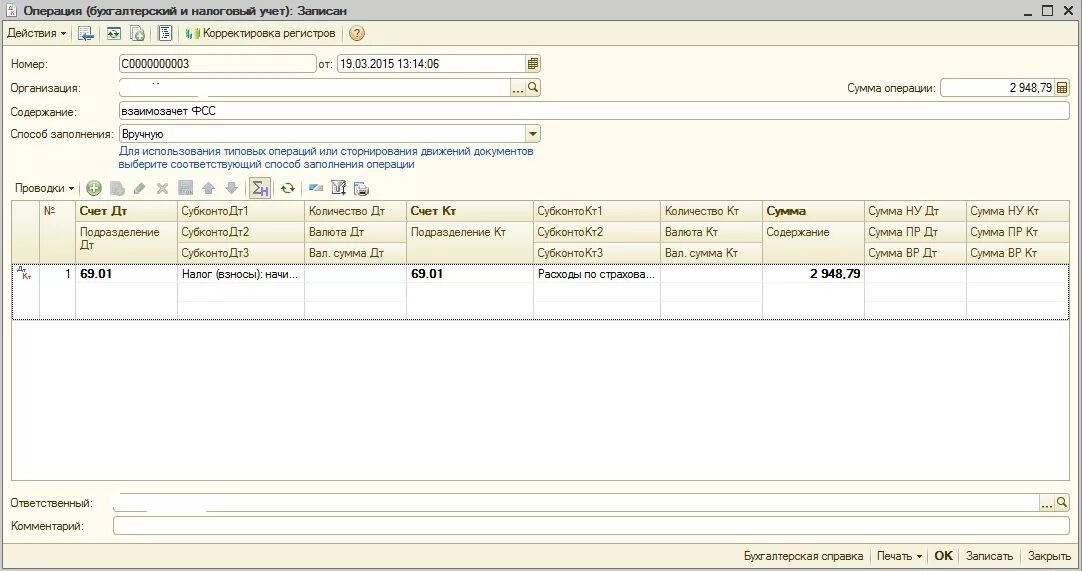The image size is (1082, 571).
Task: Click the create-based-on copy icon
Action: coord(137,33)
